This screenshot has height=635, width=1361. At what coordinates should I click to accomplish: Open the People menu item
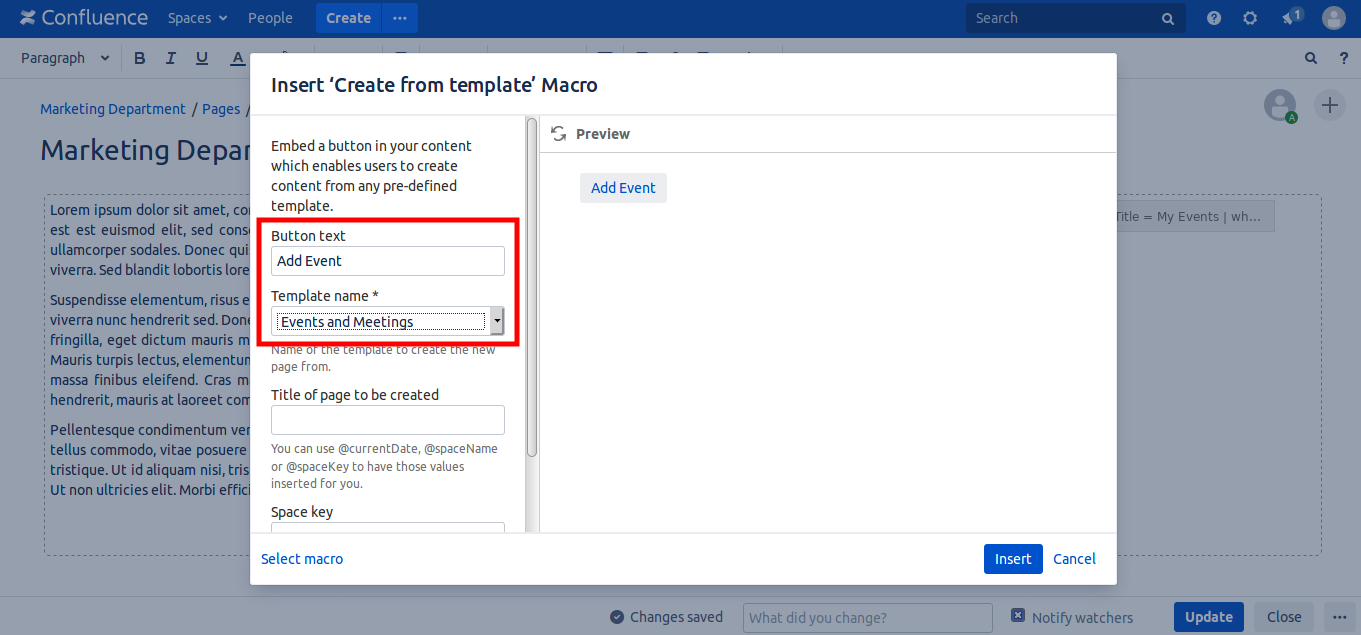(x=270, y=18)
